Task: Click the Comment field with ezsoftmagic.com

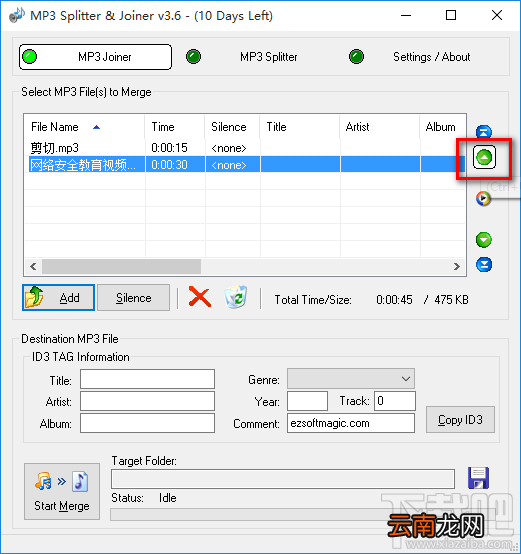Action: click(x=351, y=423)
